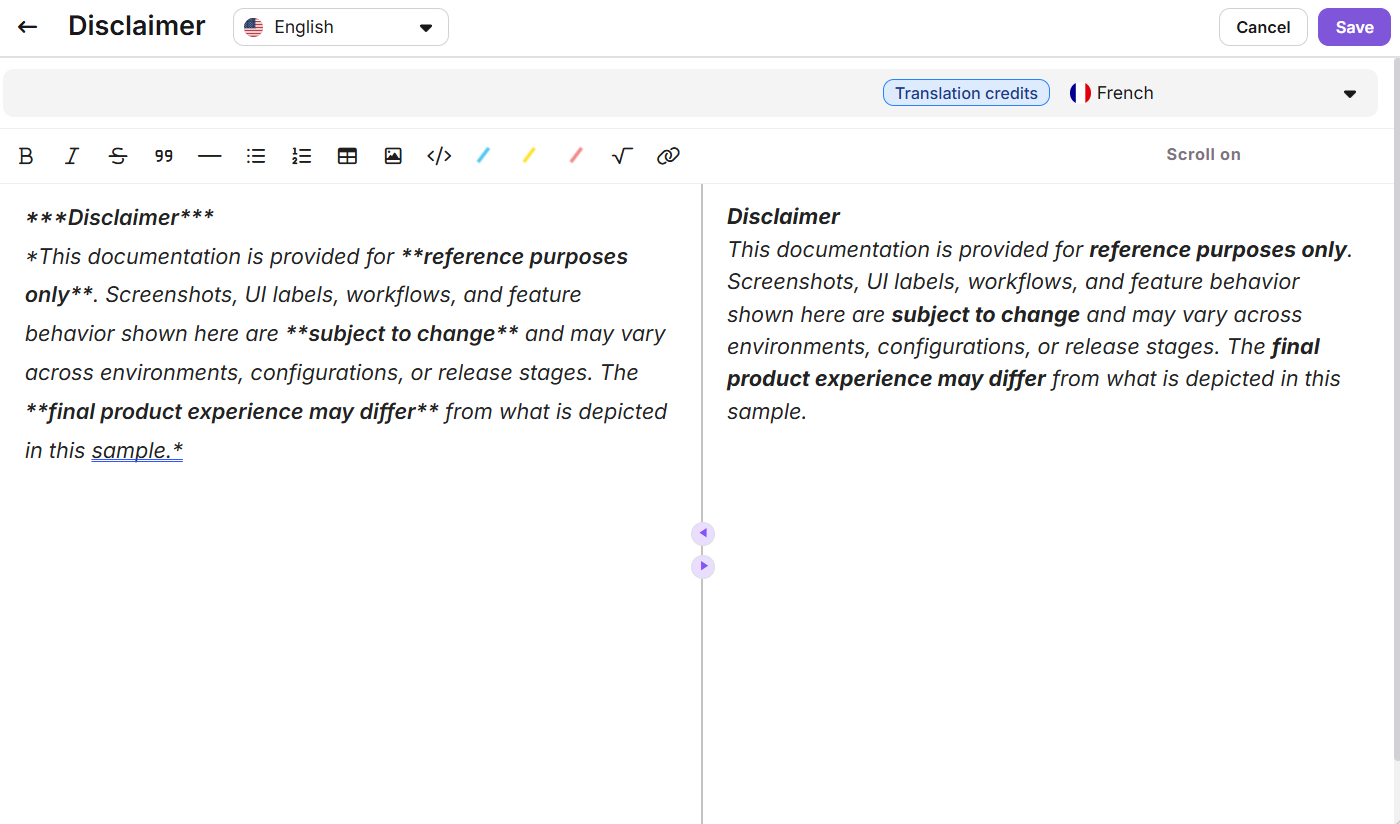
Task: Cancel editing the disclaimer
Action: [x=1262, y=27]
